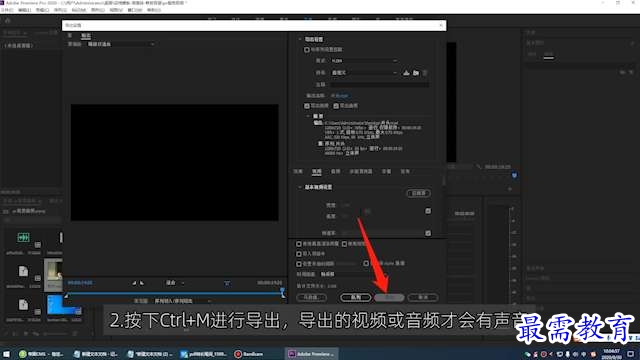Close the Export Settings dialog
Image resolution: width=640 pixels, height=360 pixels.
click(x=441, y=25)
